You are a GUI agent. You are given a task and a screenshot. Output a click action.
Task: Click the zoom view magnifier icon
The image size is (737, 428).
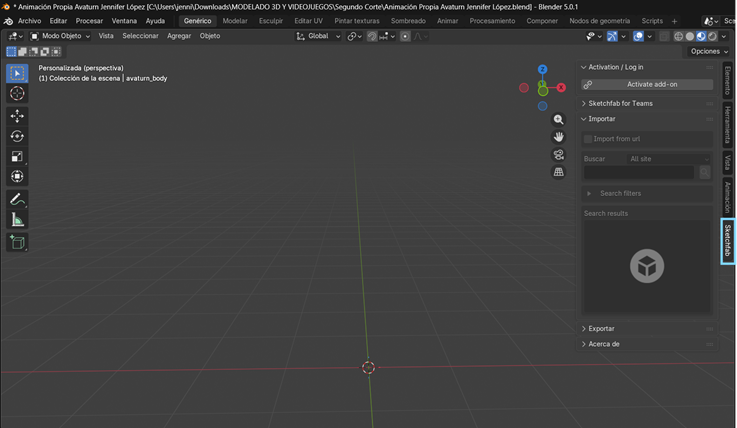pos(558,120)
